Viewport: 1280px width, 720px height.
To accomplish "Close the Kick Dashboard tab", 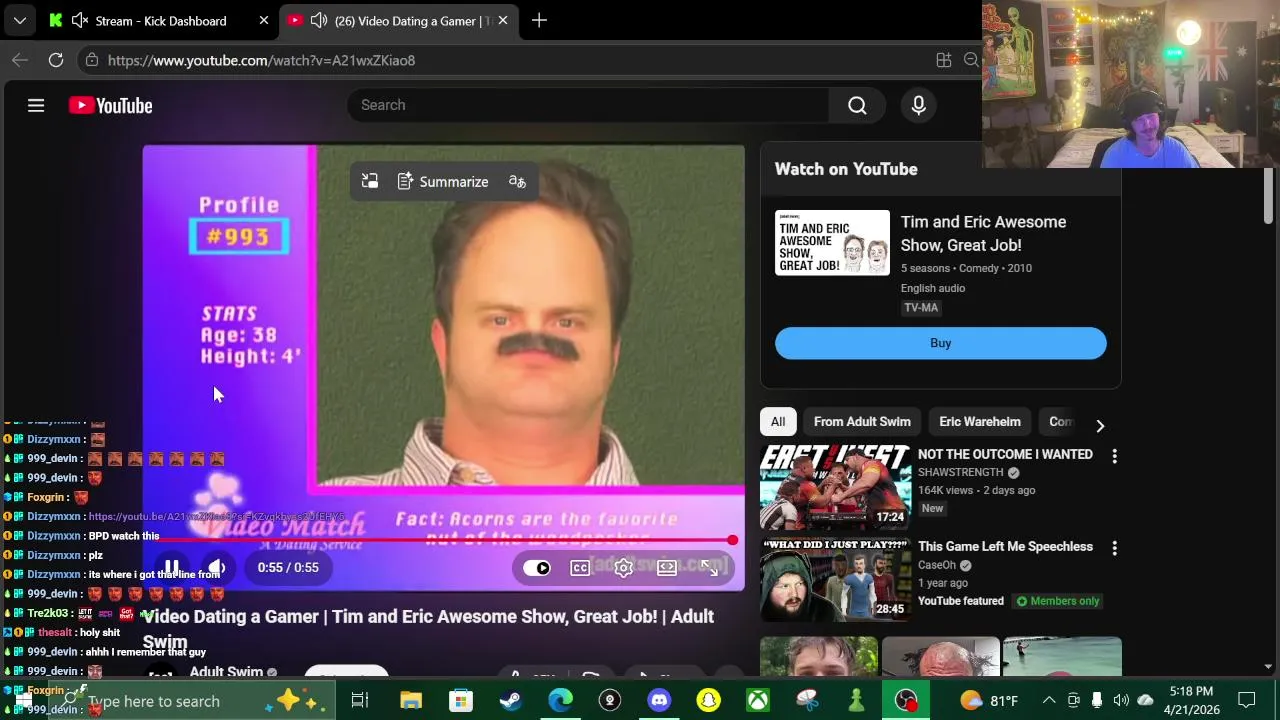I will 264,20.
